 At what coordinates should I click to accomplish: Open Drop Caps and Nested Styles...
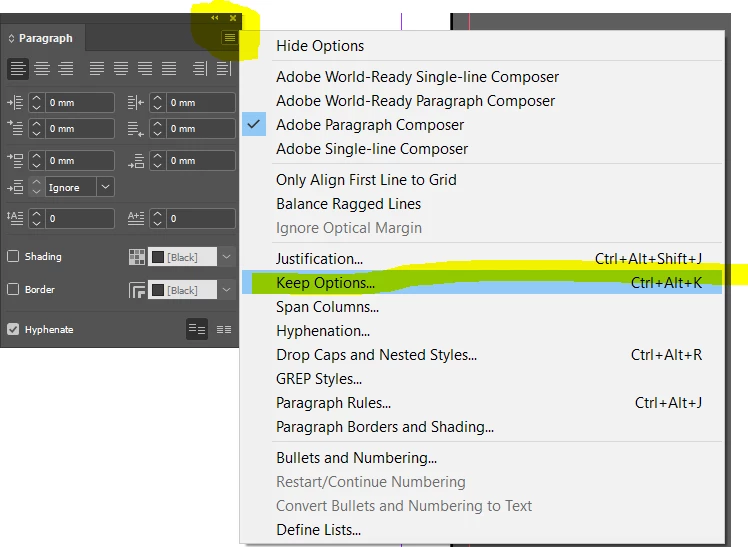(x=482, y=355)
